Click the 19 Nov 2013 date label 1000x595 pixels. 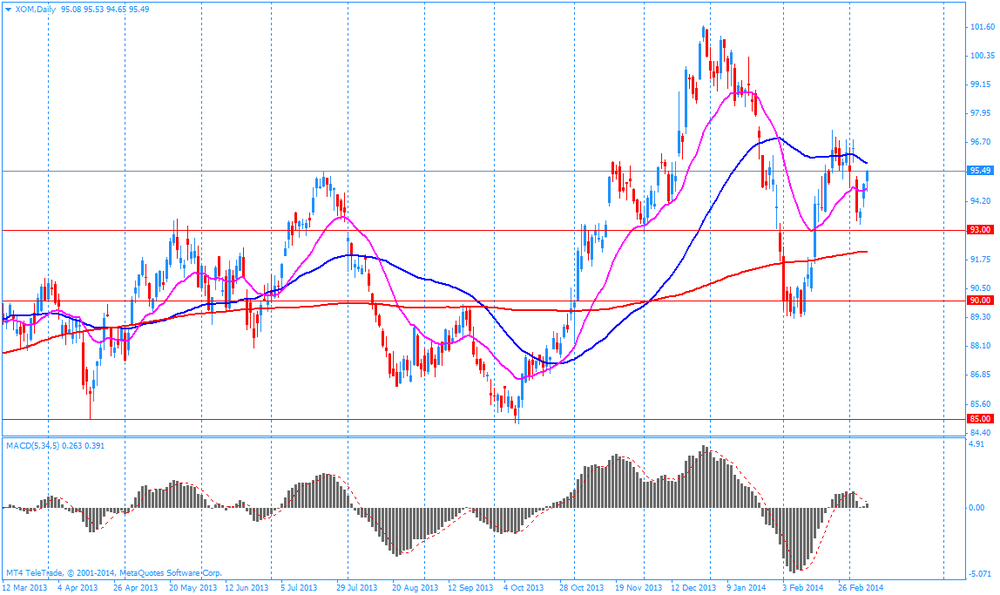pos(639,587)
